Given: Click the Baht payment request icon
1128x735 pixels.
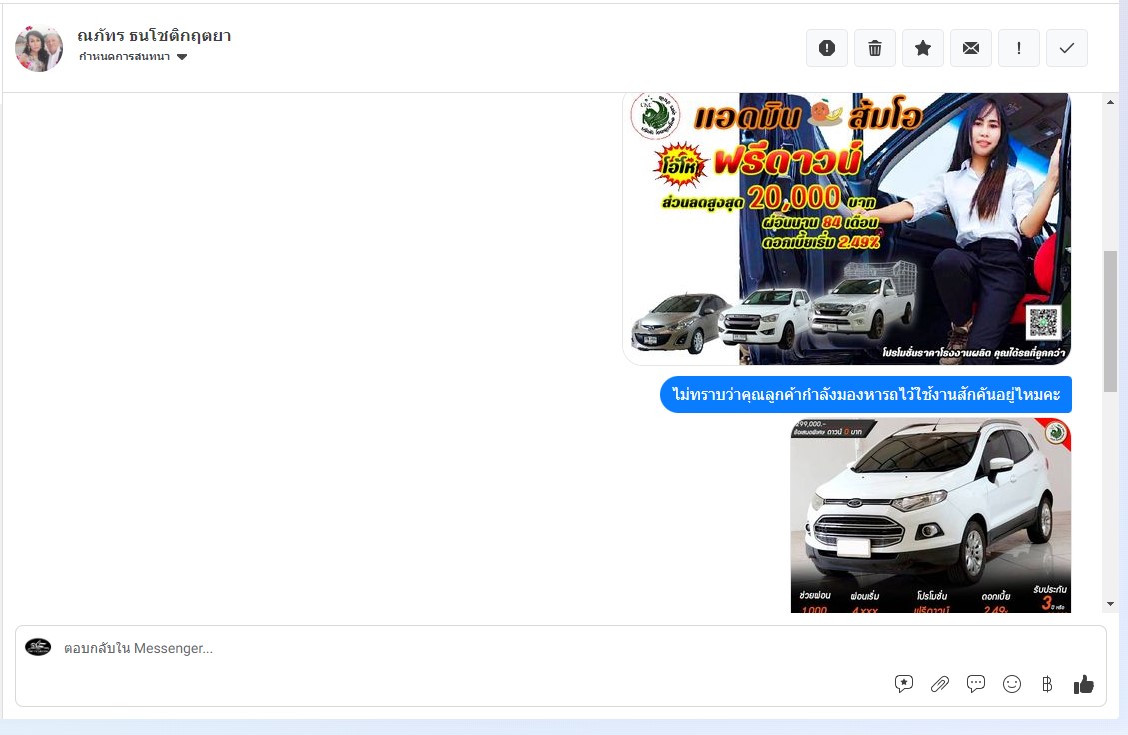Looking at the screenshot, I should (x=1047, y=684).
